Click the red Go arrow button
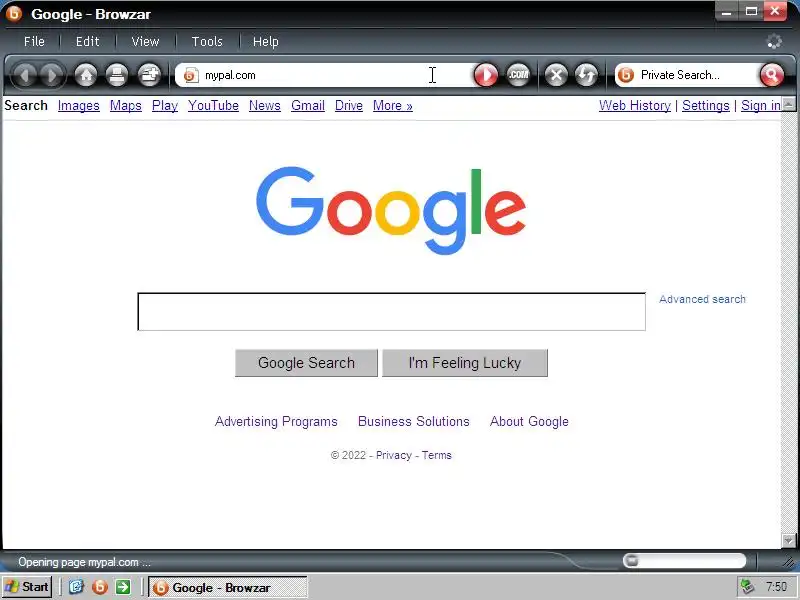 pos(486,76)
